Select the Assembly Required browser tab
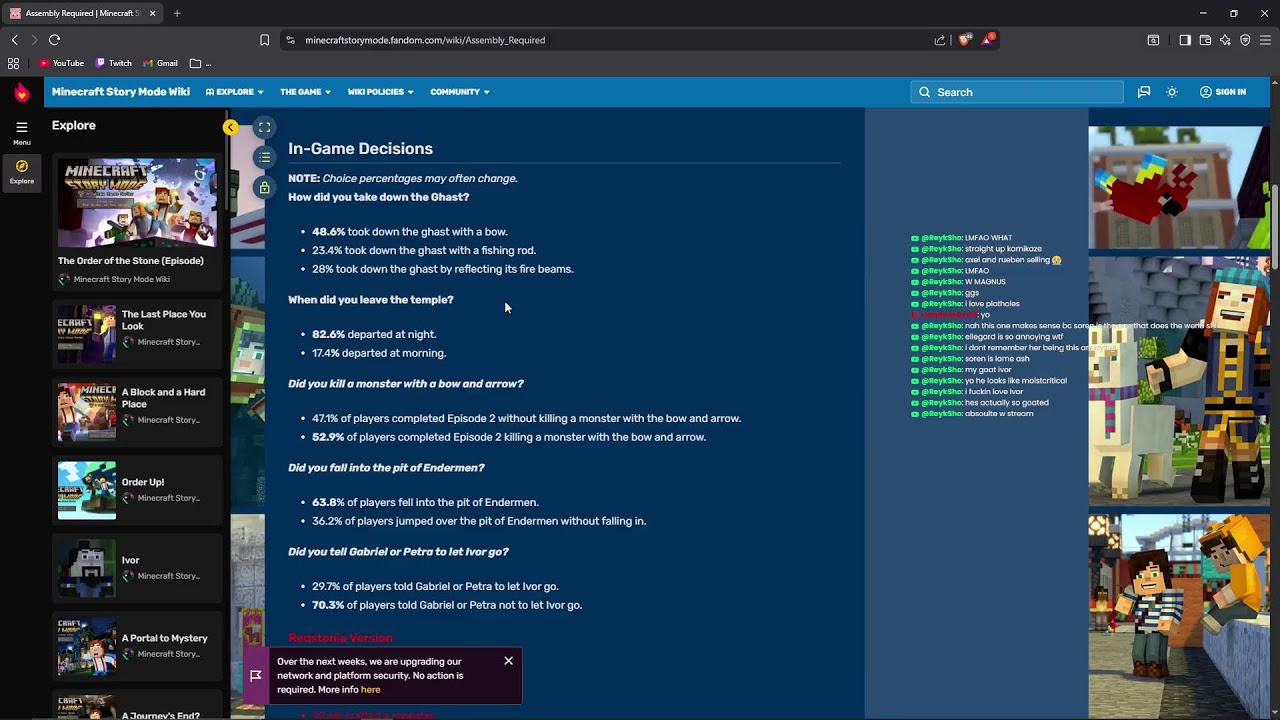Viewport: 1280px width, 720px height. click(x=83, y=13)
